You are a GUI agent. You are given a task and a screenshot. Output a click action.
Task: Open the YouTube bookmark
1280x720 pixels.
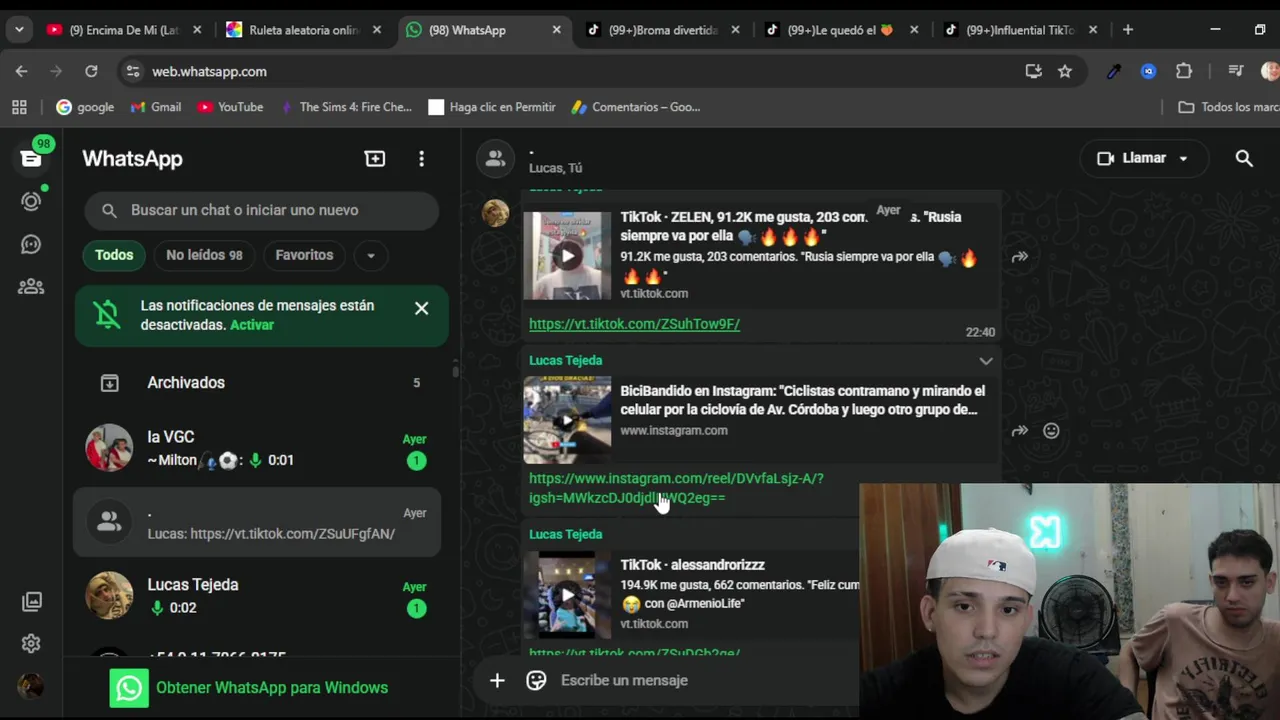point(230,107)
